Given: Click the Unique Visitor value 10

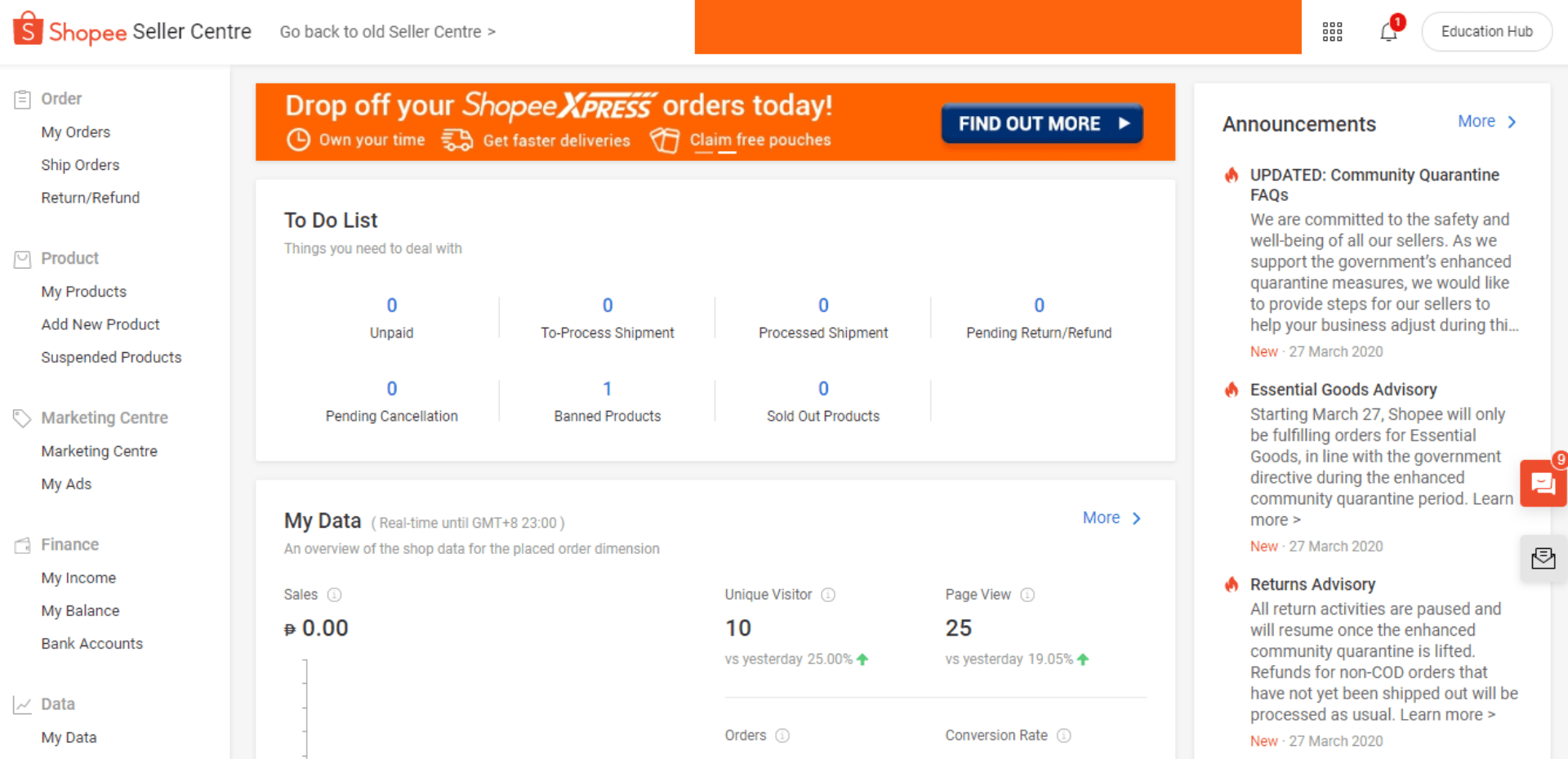Looking at the screenshot, I should tap(738, 628).
